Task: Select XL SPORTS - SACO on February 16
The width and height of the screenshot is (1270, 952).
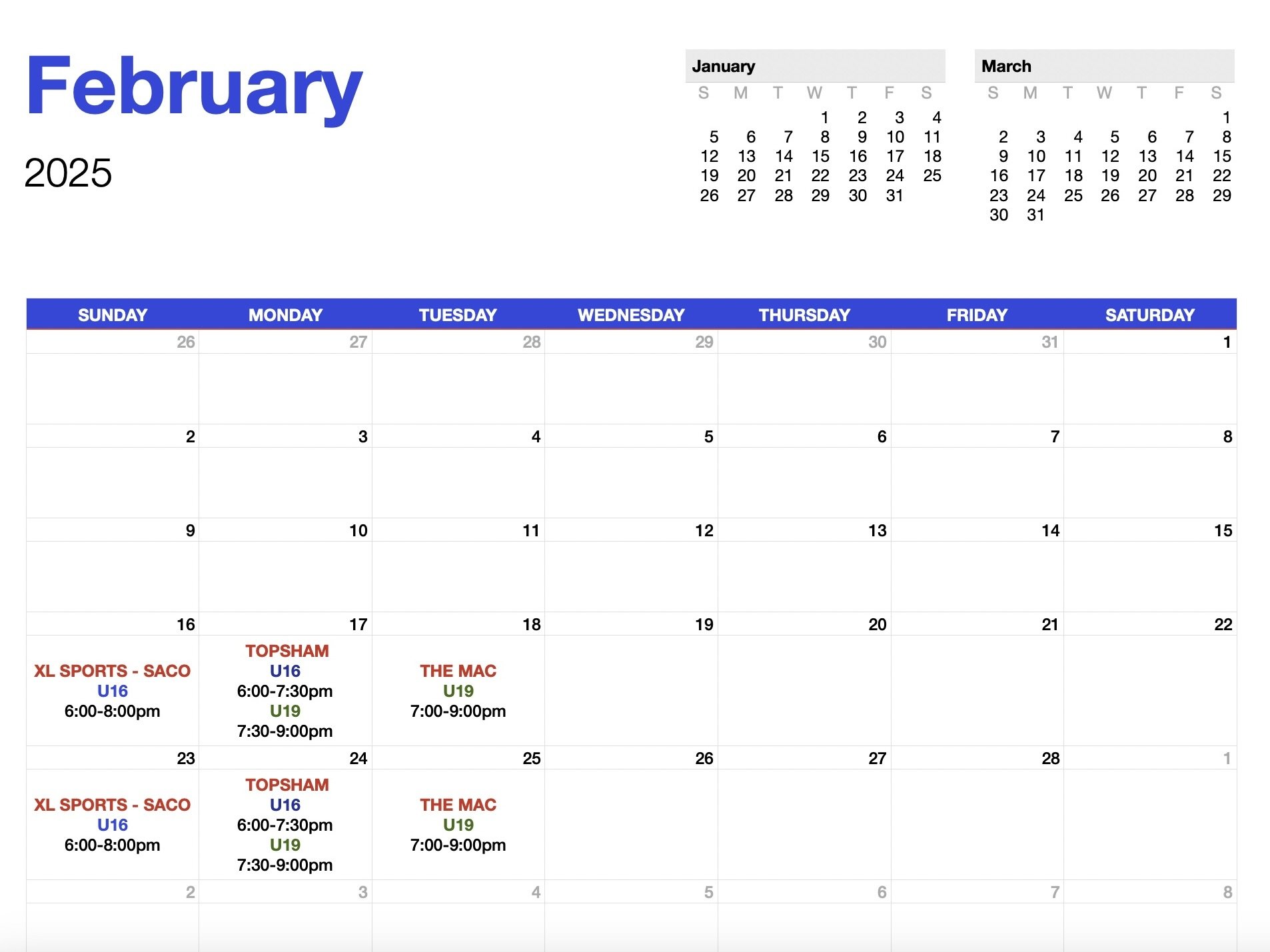Action: click(x=112, y=671)
